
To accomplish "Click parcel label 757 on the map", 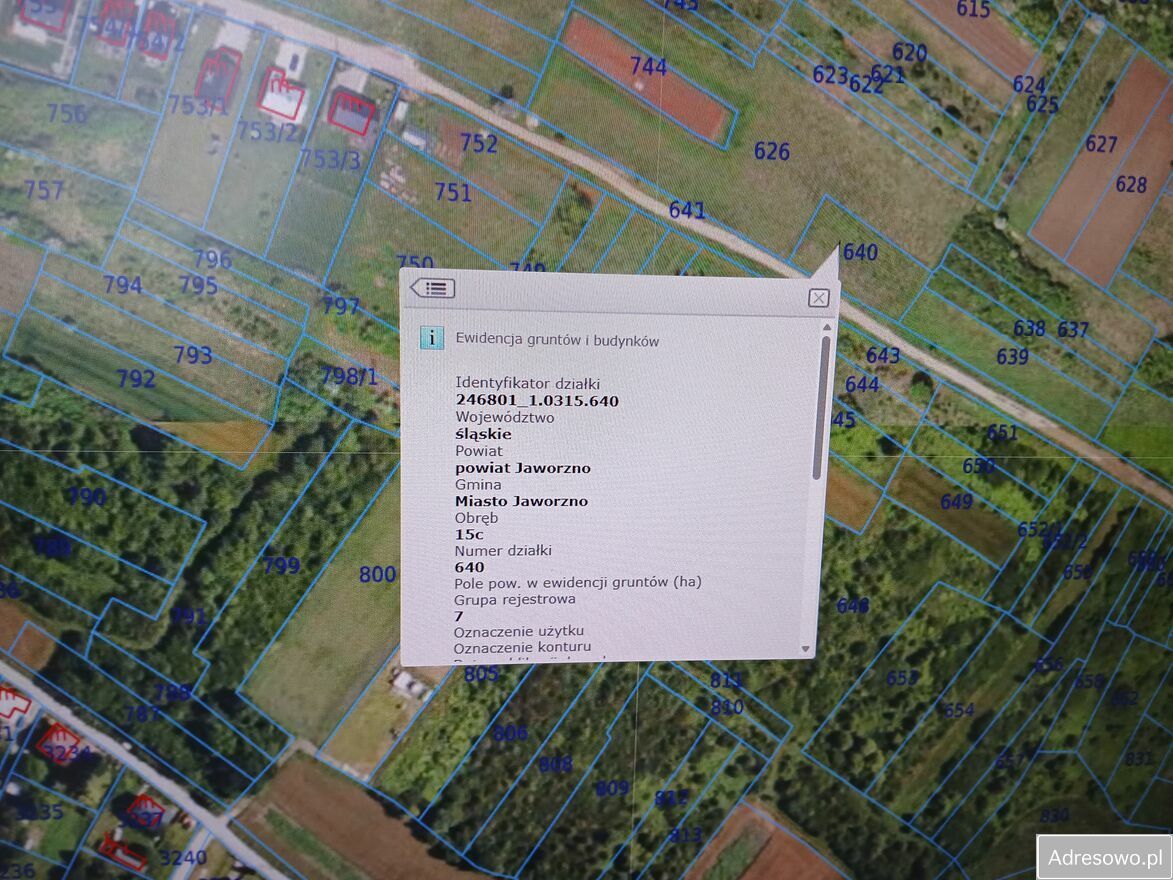I will [44, 190].
